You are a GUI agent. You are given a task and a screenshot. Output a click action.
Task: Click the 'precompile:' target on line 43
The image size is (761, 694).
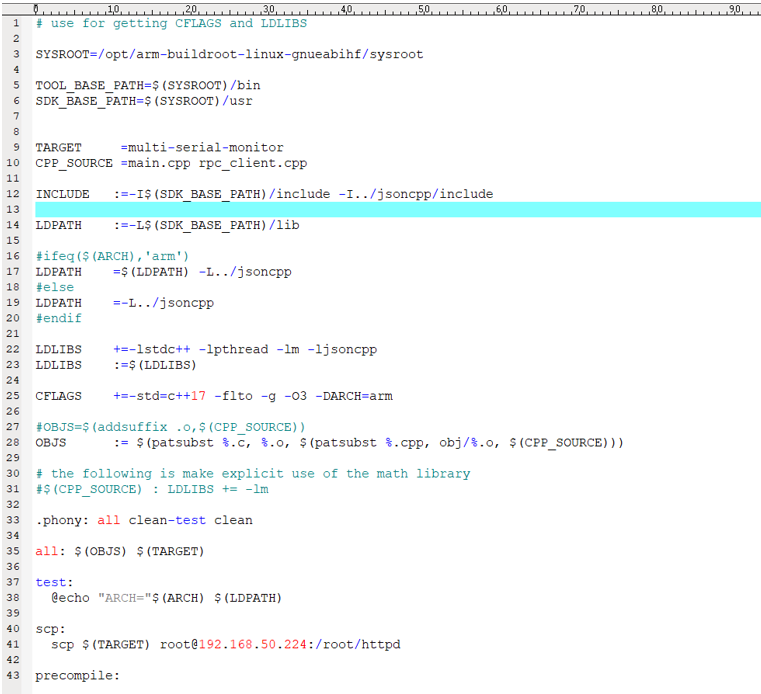coord(78,676)
